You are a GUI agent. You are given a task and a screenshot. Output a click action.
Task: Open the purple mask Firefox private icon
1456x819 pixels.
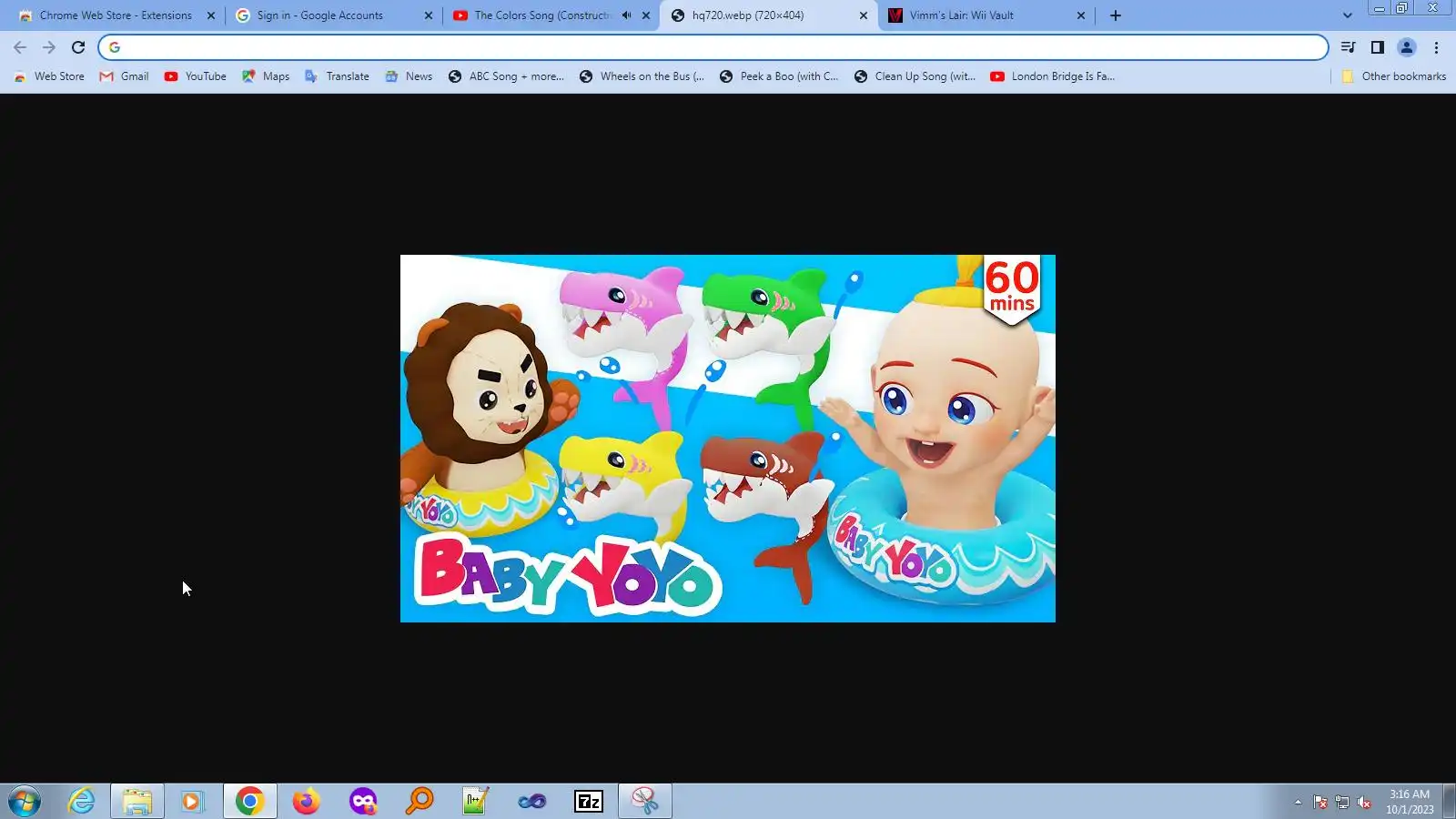(362, 801)
